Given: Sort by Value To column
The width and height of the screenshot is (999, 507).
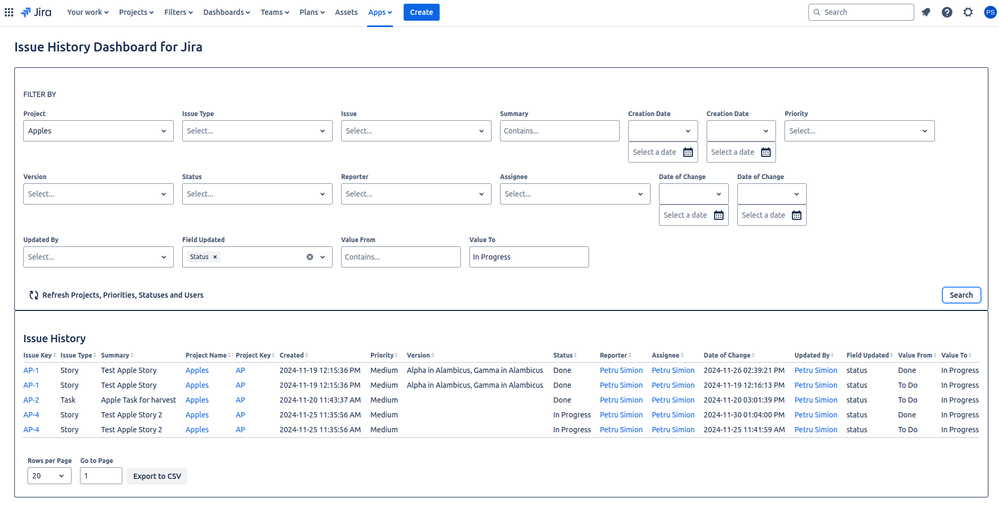Looking at the screenshot, I should tap(956, 355).
